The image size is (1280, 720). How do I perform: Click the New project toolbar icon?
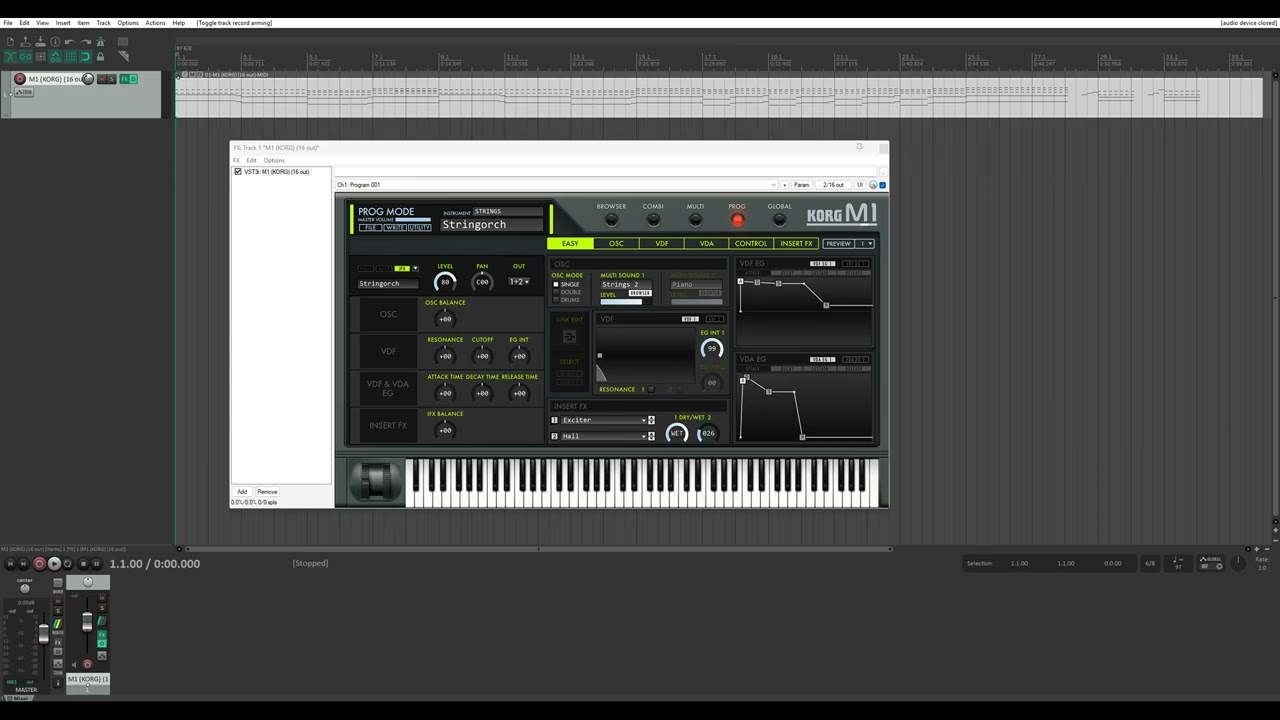[10, 42]
